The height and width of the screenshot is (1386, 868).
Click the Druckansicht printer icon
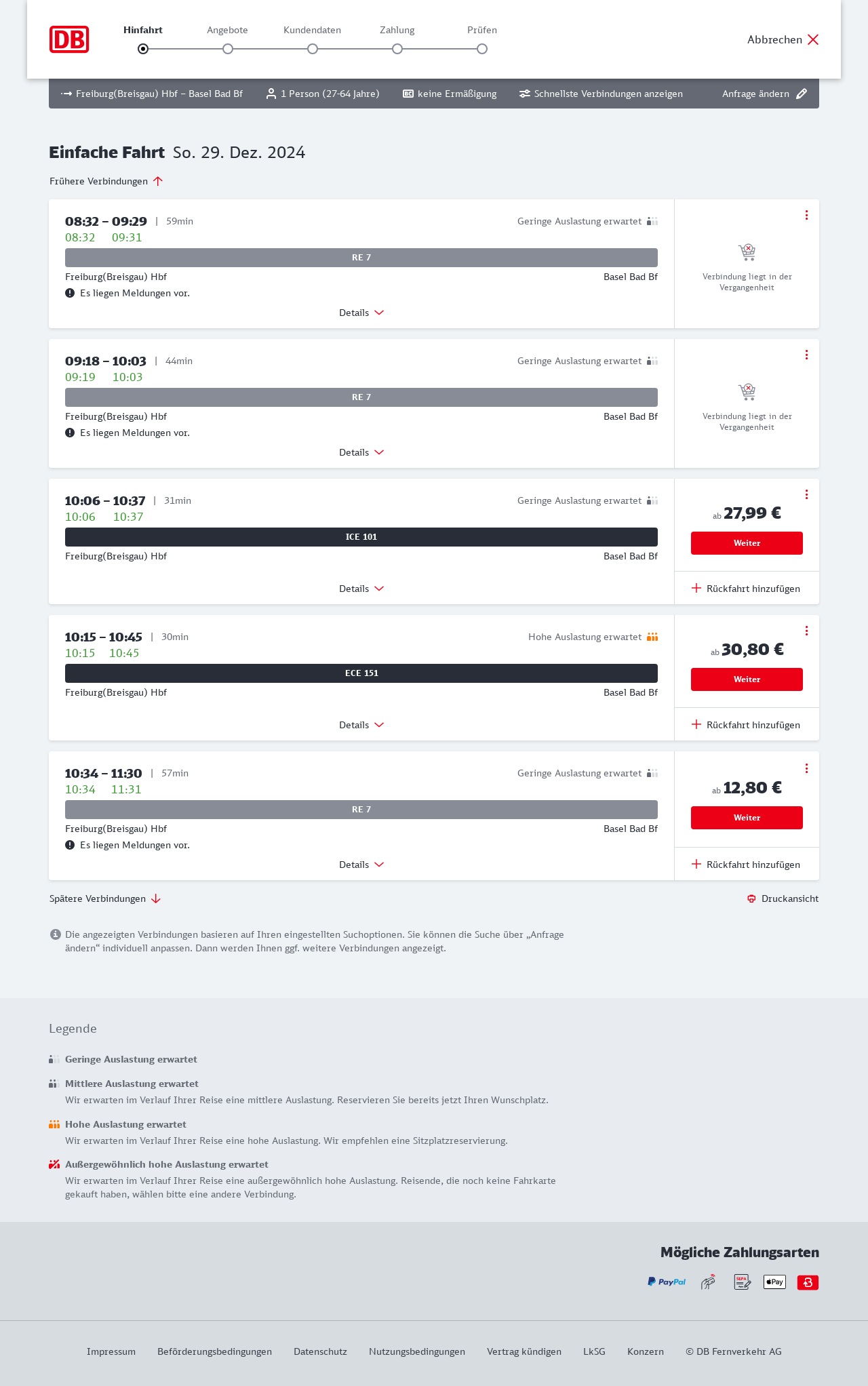[x=751, y=898]
